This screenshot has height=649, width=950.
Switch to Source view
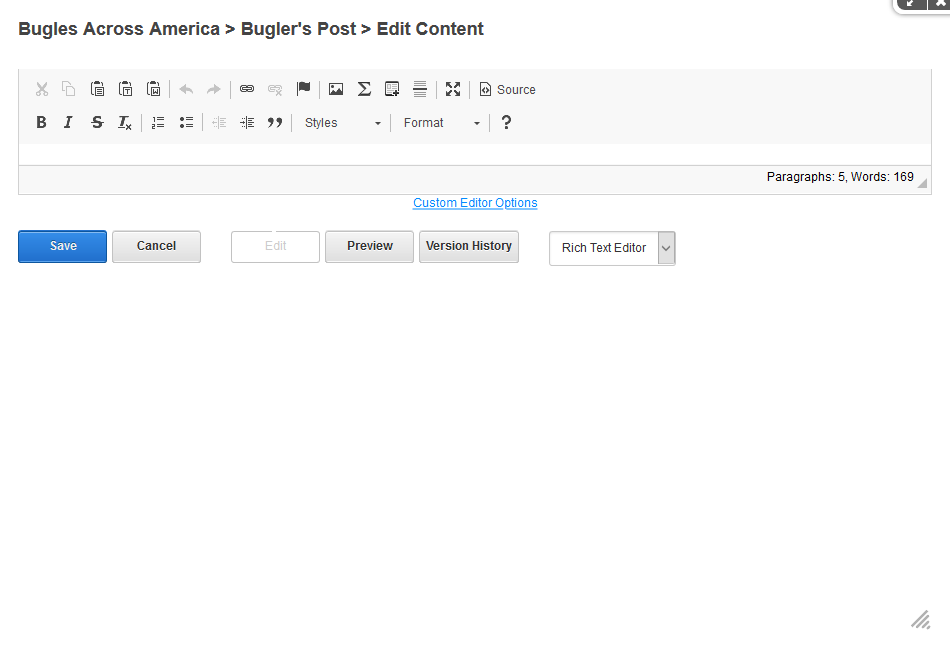(x=507, y=89)
